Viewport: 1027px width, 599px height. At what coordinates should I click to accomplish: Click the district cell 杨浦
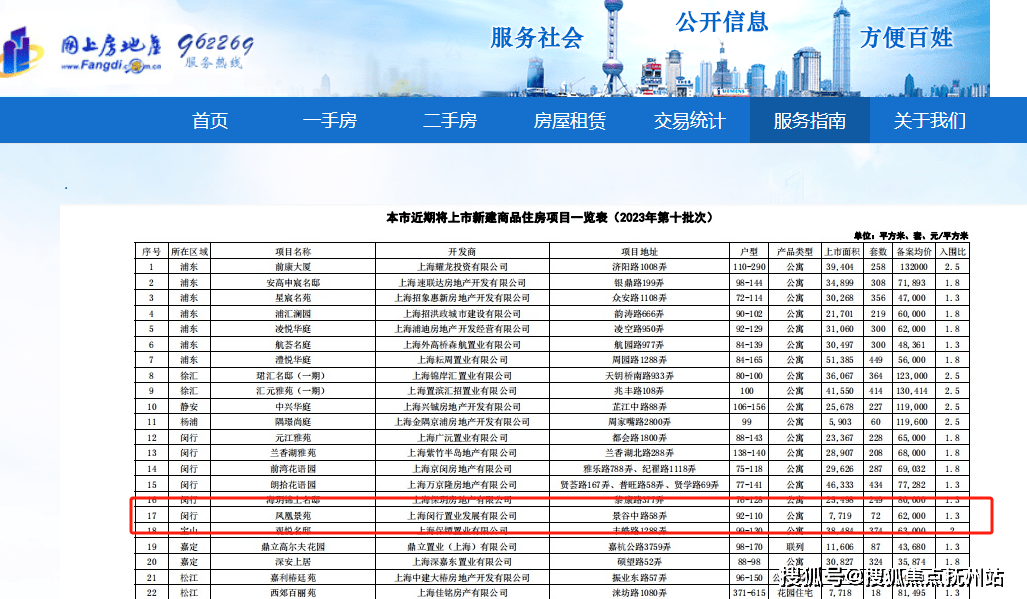(x=189, y=422)
